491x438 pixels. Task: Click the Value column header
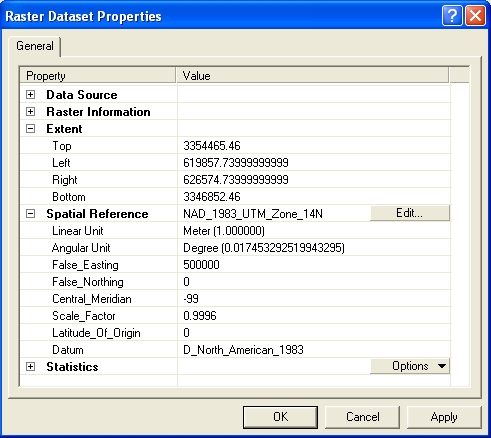(x=312, y=76)
